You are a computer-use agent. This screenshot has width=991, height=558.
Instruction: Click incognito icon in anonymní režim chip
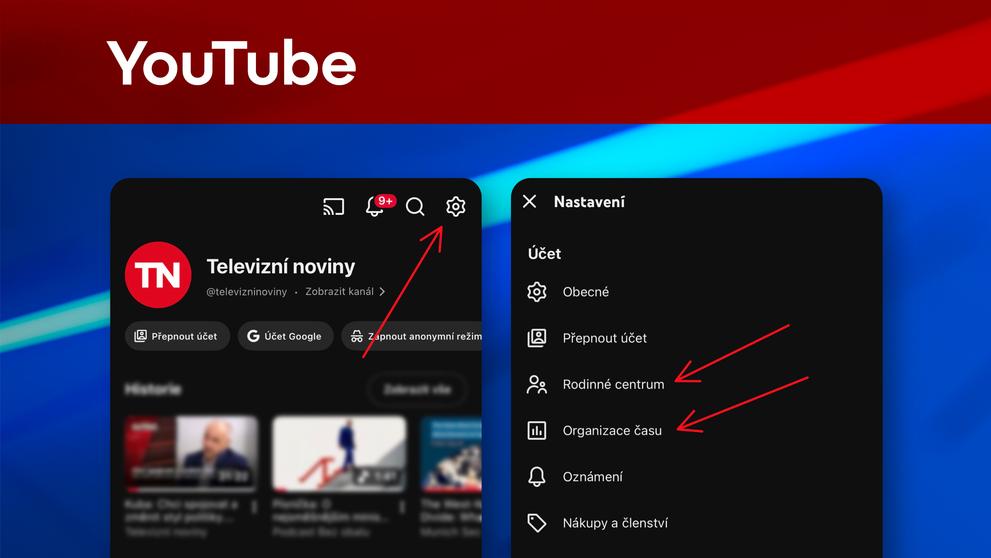357,336
